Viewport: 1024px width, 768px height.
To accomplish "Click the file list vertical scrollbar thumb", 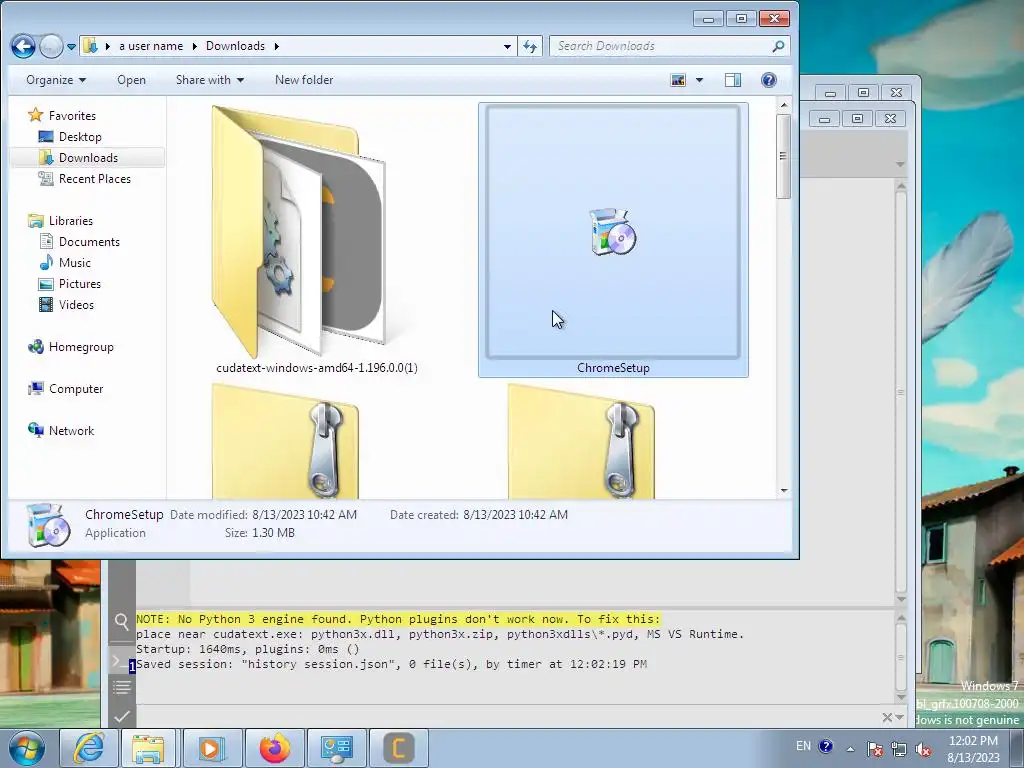I will 784,156.
